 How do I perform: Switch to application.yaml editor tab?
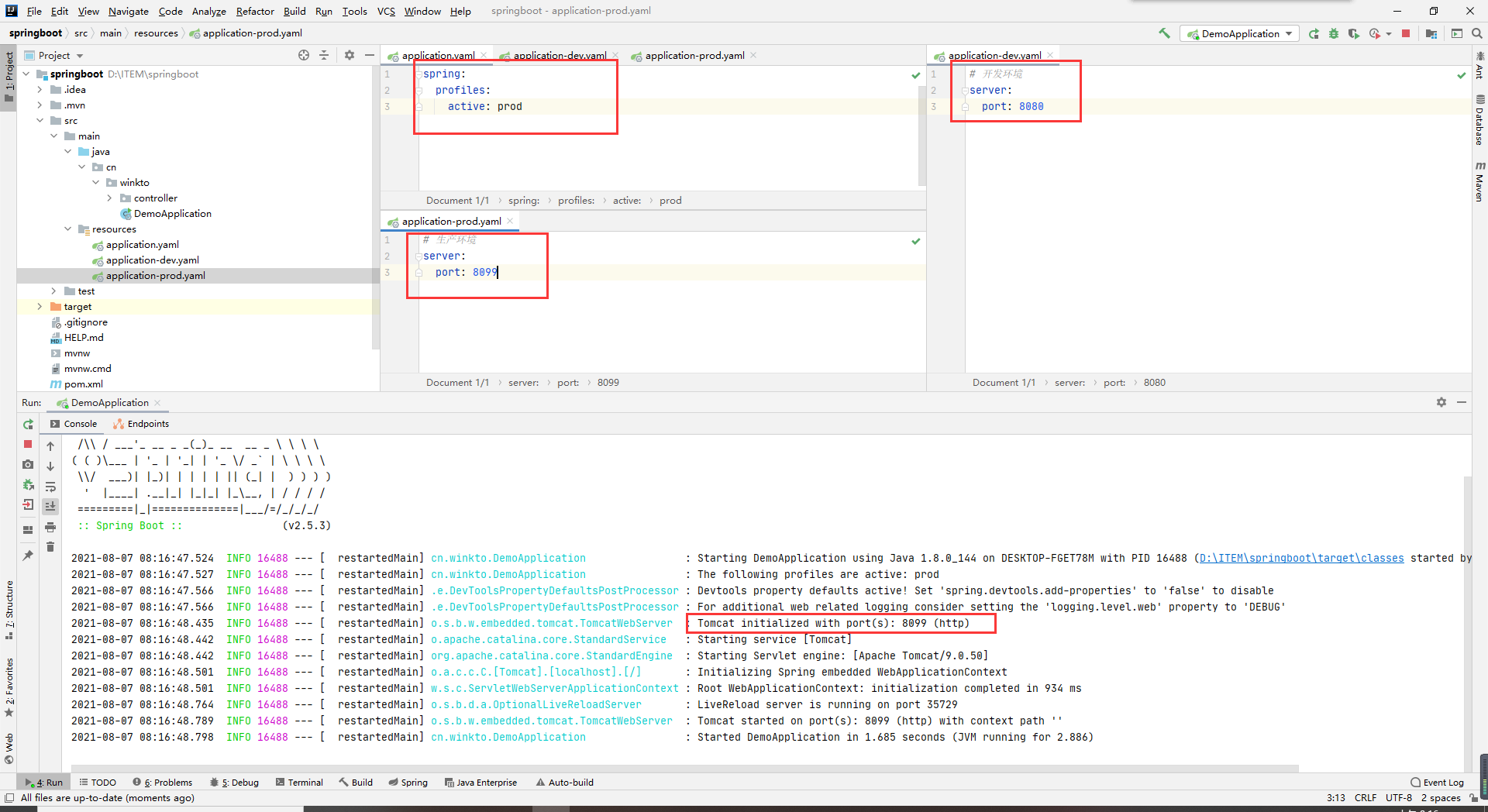[x=438, y=56]
